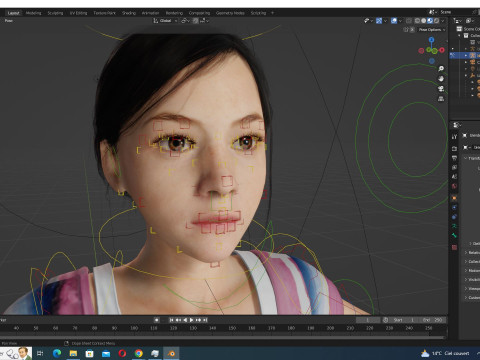Open the View Layer properties tab icon
This screenshot has width=480, height=360.
pos(454,167)
